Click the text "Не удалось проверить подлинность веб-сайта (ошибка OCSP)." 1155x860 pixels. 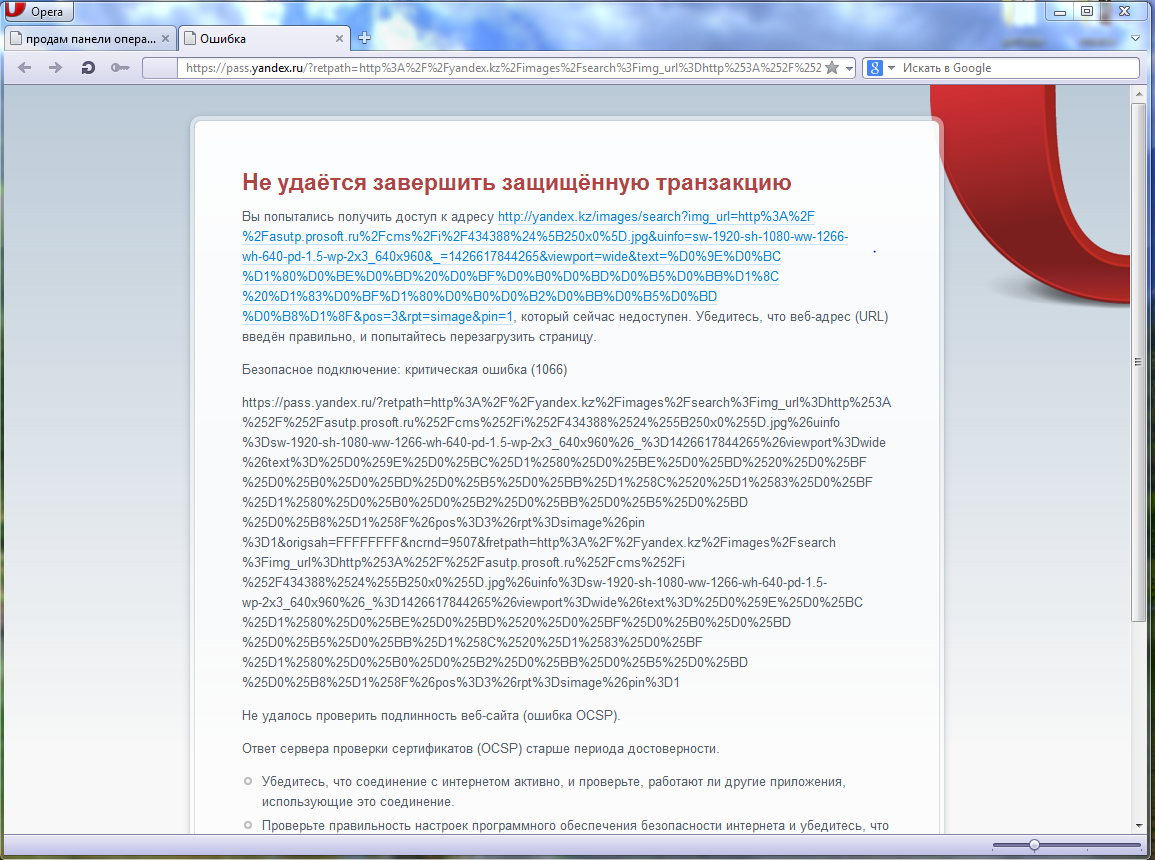[x=431, y=716]
